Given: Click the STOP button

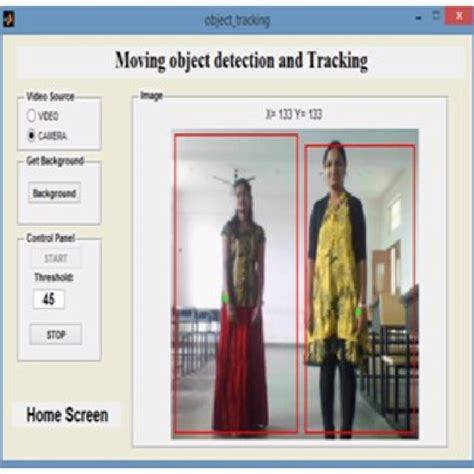Looking at the screenshot, I should pyautogui.click(x=56, y=334).
